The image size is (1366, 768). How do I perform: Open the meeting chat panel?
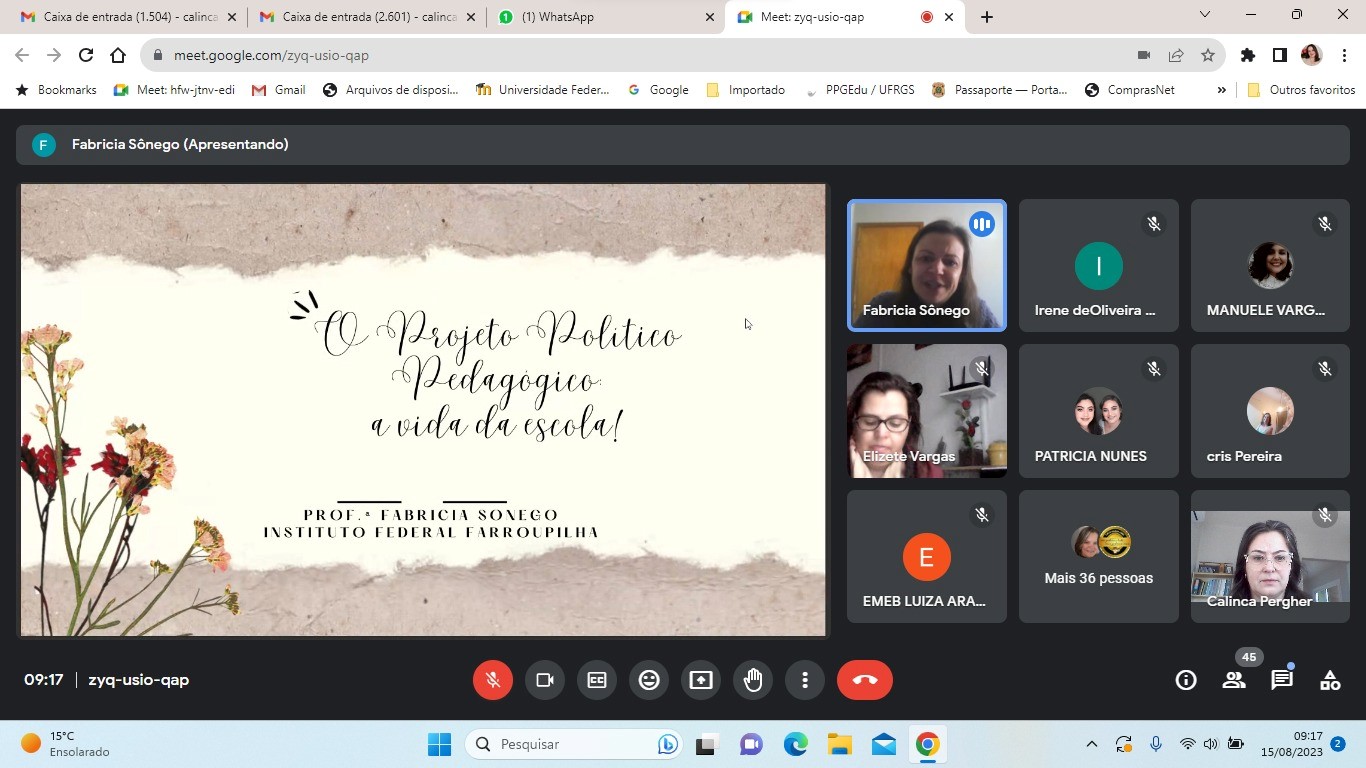(1282, 680)
